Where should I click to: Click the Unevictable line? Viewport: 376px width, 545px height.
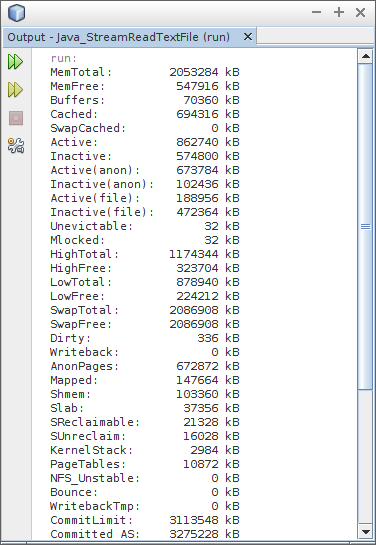pos(145,226)
